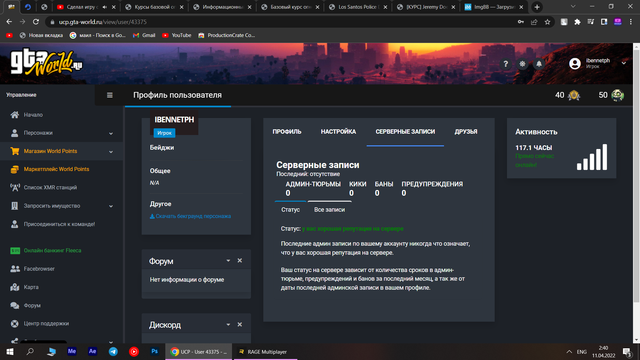This screenshot has width=640, height=360.
Task: Open ProductionCrate bookmark
Action: tap(227, 36)
